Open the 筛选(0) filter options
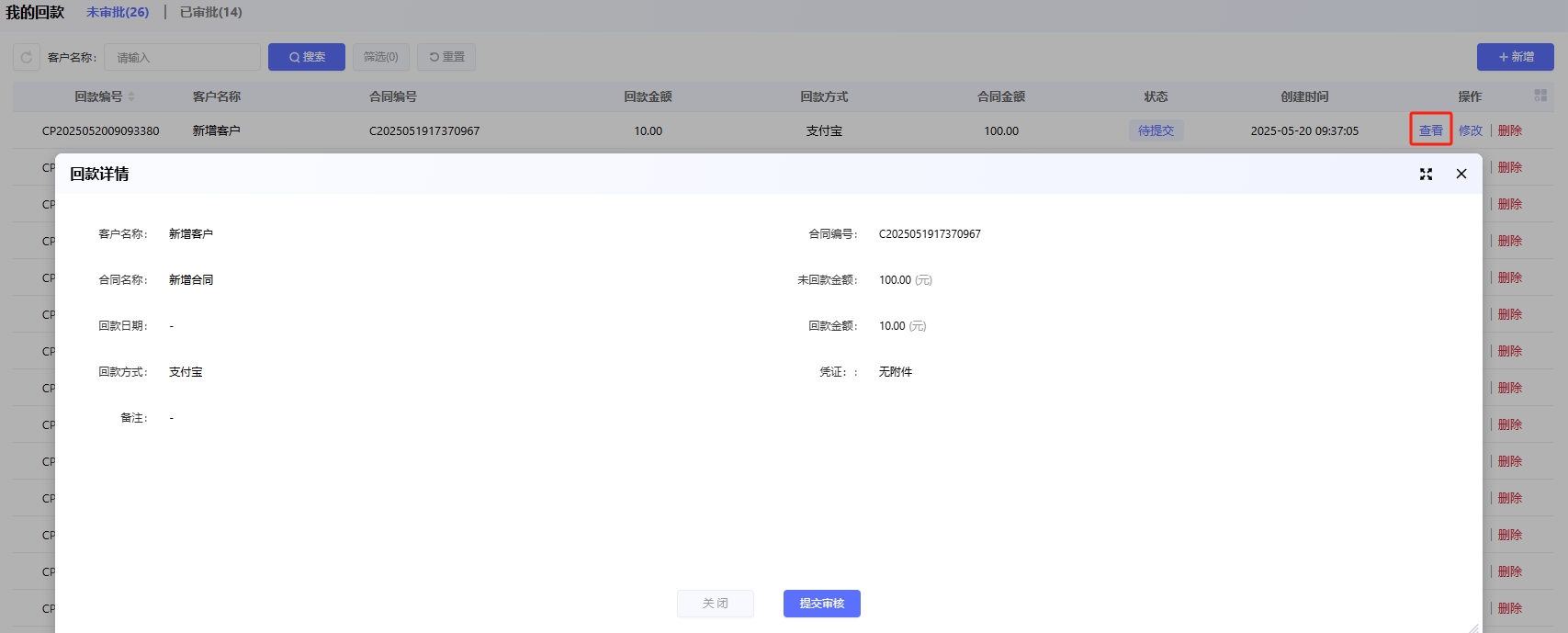Screen dimensions: 1568x633 [380, 57]
